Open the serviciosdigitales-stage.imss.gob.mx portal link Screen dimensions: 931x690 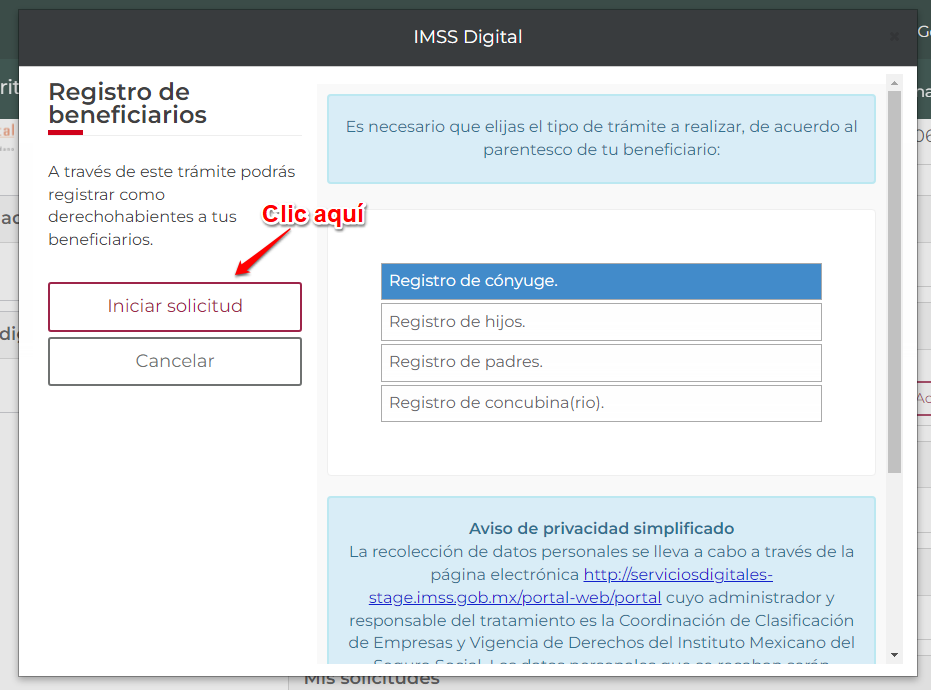570,586
